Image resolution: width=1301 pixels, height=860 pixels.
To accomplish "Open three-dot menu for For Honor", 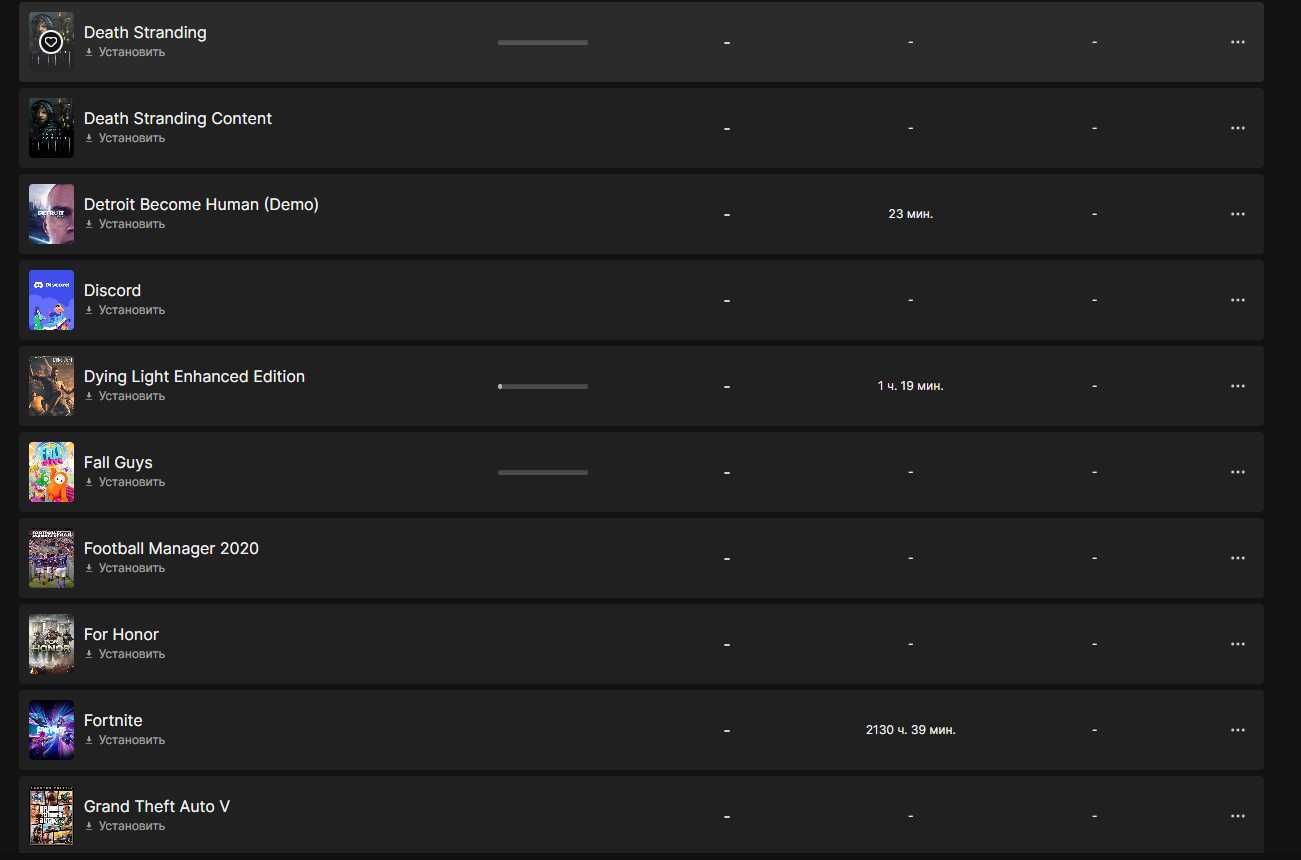I will pyautogui.click(x=1237, y=644).
